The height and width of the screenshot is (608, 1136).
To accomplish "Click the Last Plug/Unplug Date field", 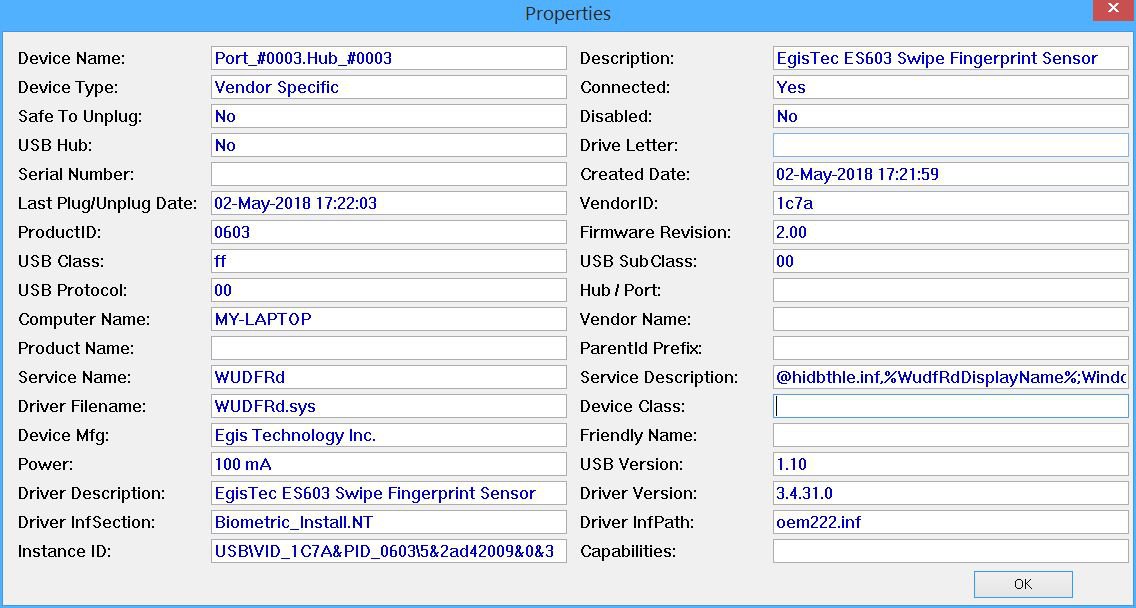I will tap(388, 203).
